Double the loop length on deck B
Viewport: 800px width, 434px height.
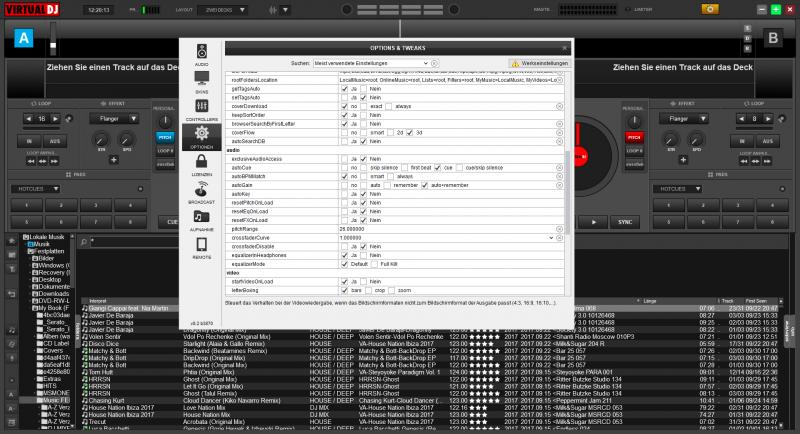768,119
